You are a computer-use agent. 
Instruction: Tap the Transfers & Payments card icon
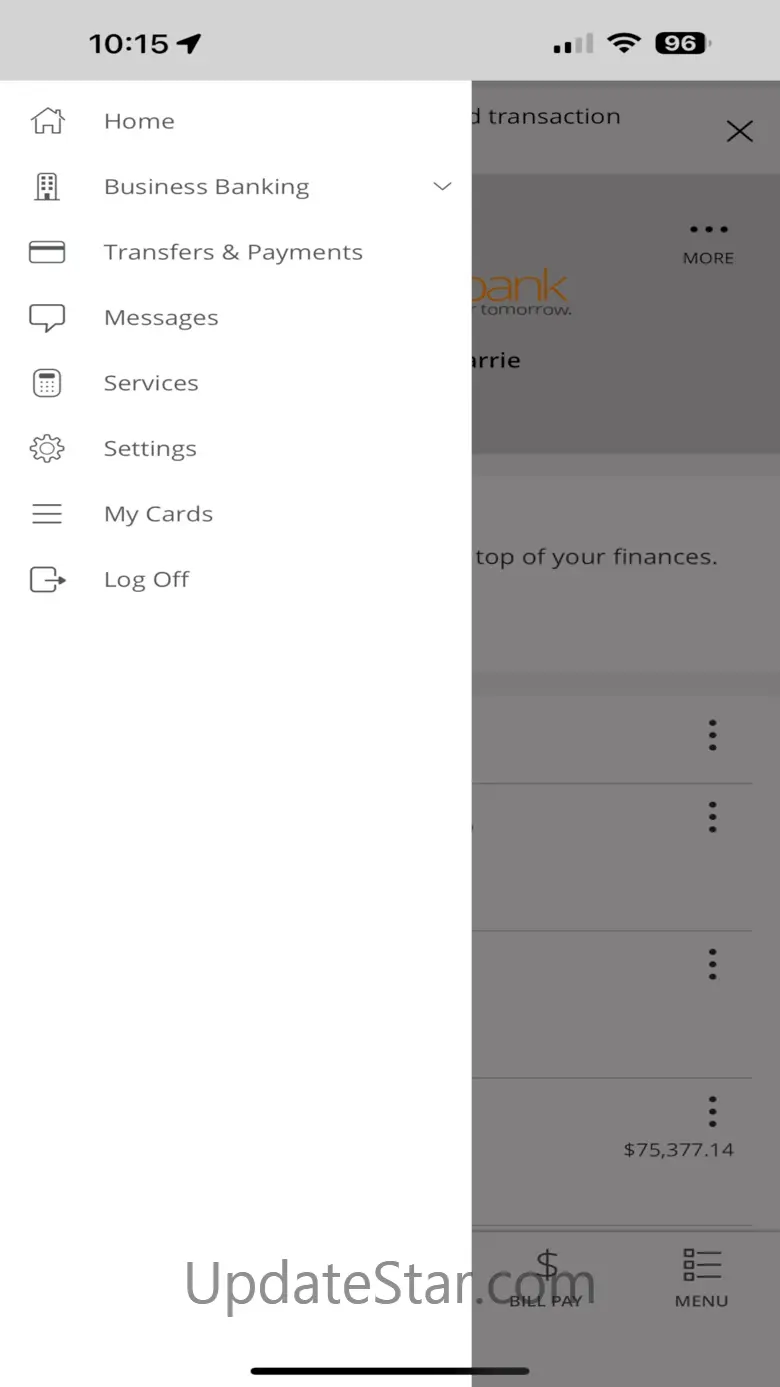point(47,252)
